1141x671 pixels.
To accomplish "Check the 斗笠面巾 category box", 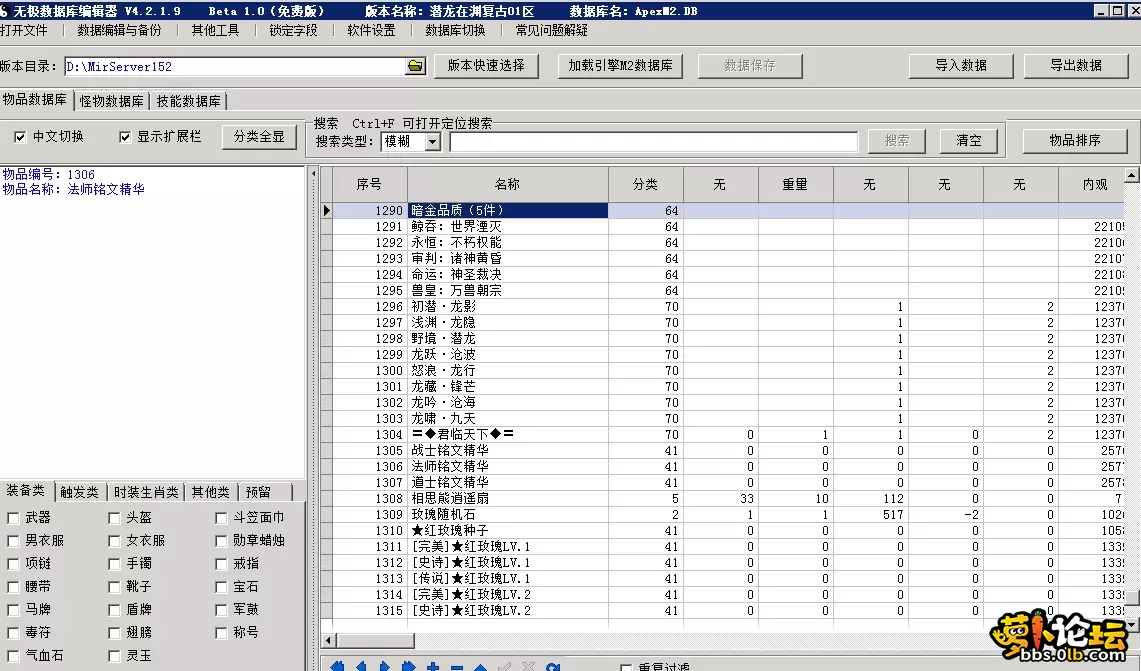I will [x=221, y=518].
